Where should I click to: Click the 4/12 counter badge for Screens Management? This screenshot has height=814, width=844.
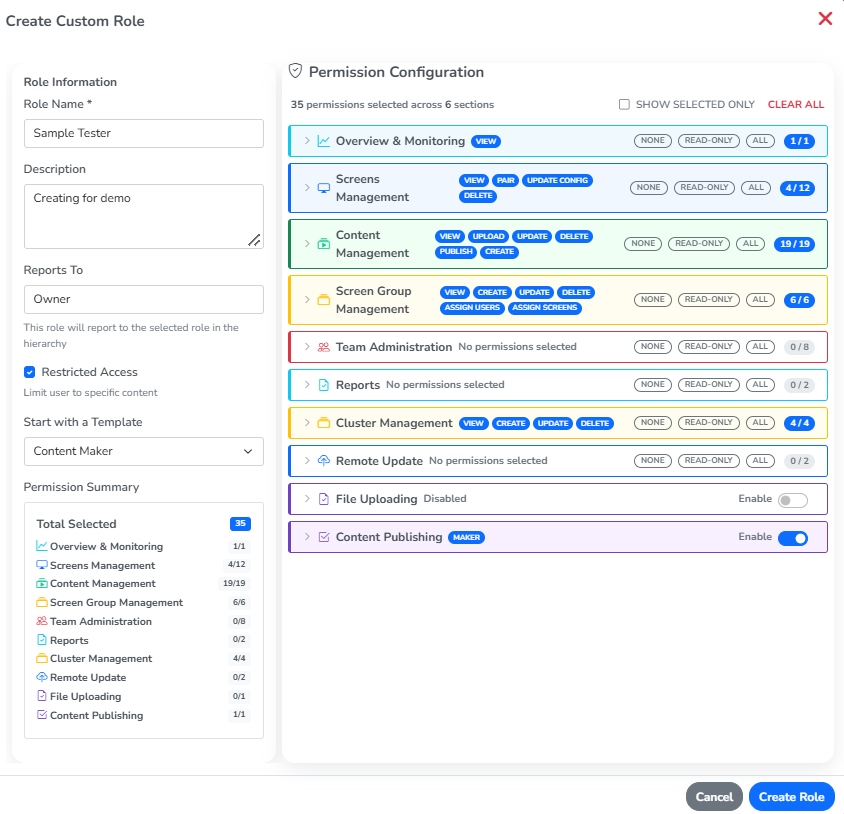[x=797, y=188]
